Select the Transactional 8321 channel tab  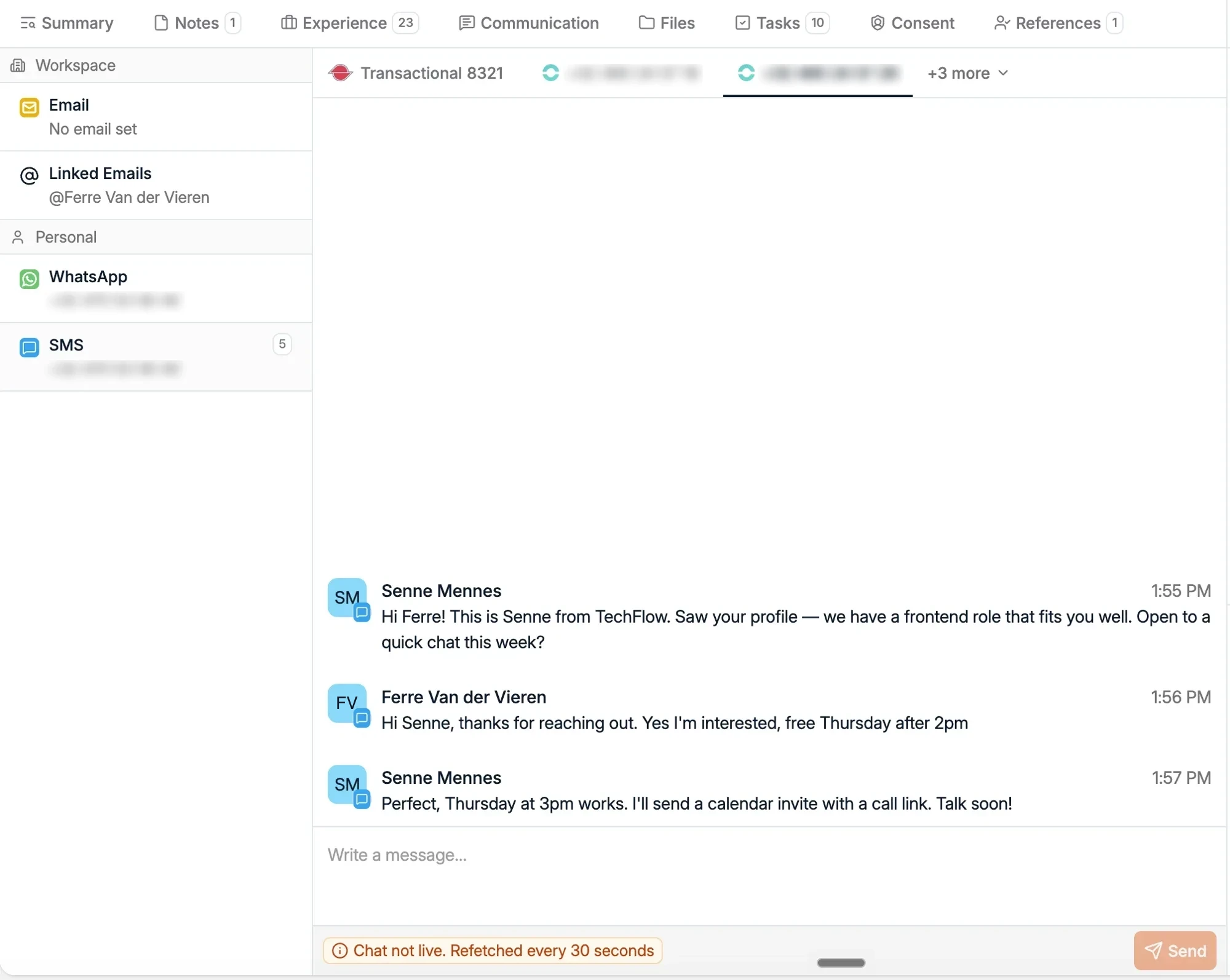(416, 73)
